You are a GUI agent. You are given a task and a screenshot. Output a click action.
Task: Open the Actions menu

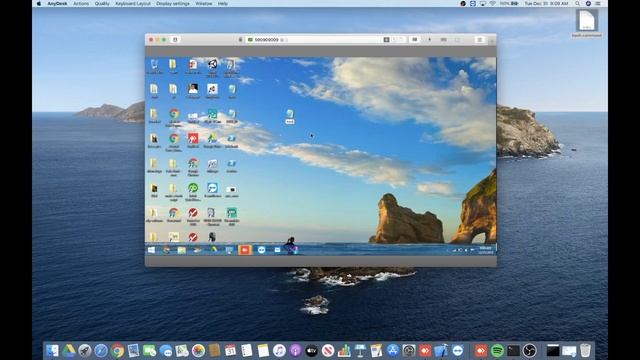81,4
